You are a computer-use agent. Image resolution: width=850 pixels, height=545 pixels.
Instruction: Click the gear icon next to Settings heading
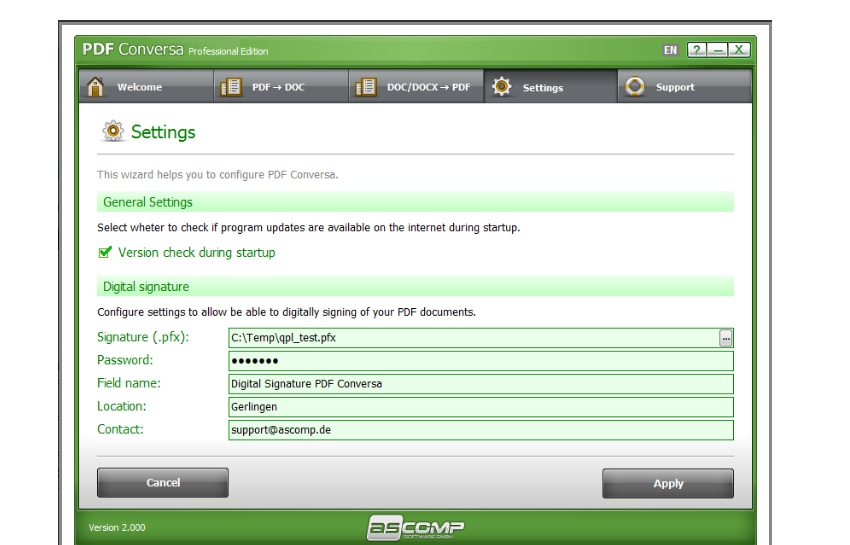[113, 131]
